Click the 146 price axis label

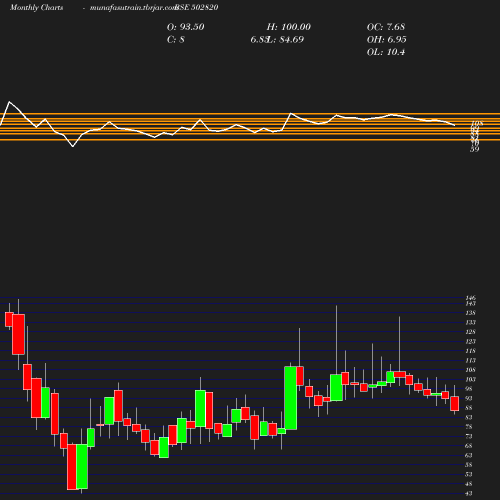click(x=471, y=298)
